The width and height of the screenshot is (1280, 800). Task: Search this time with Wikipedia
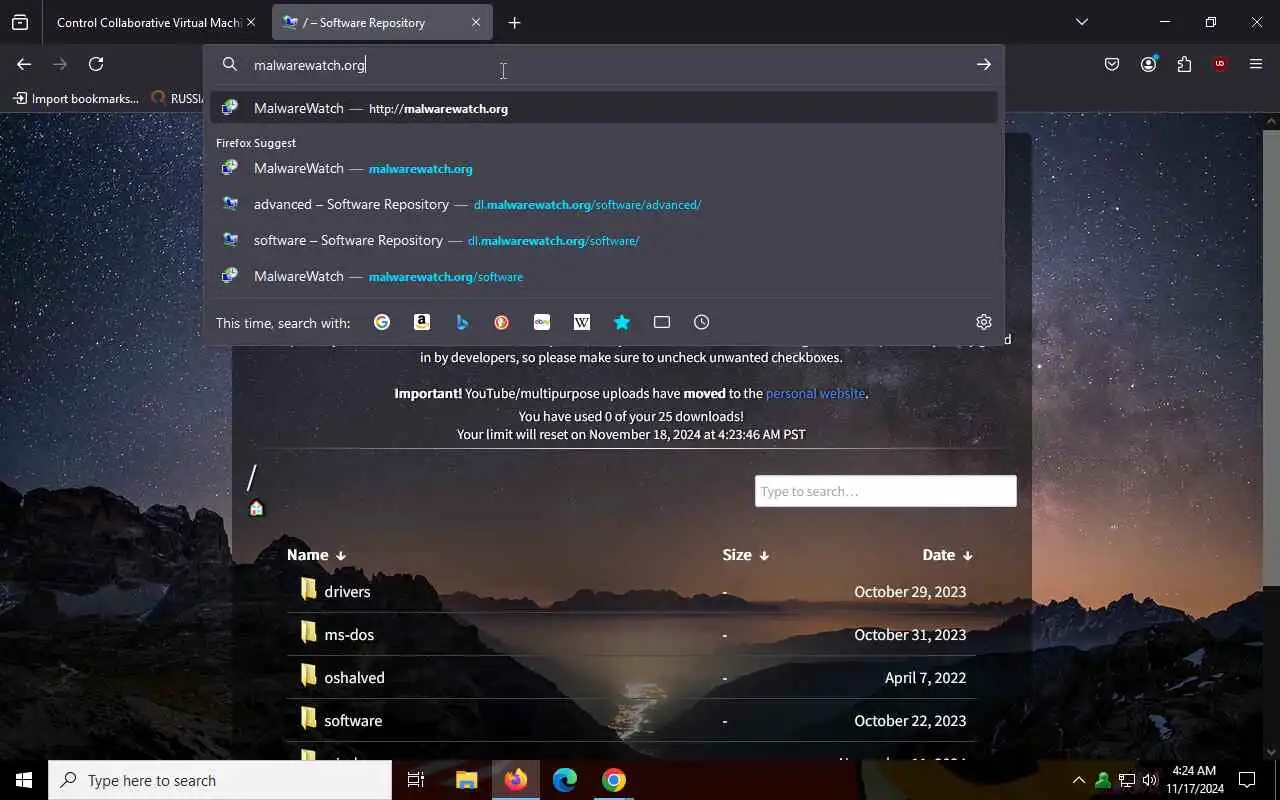[582, 322]
